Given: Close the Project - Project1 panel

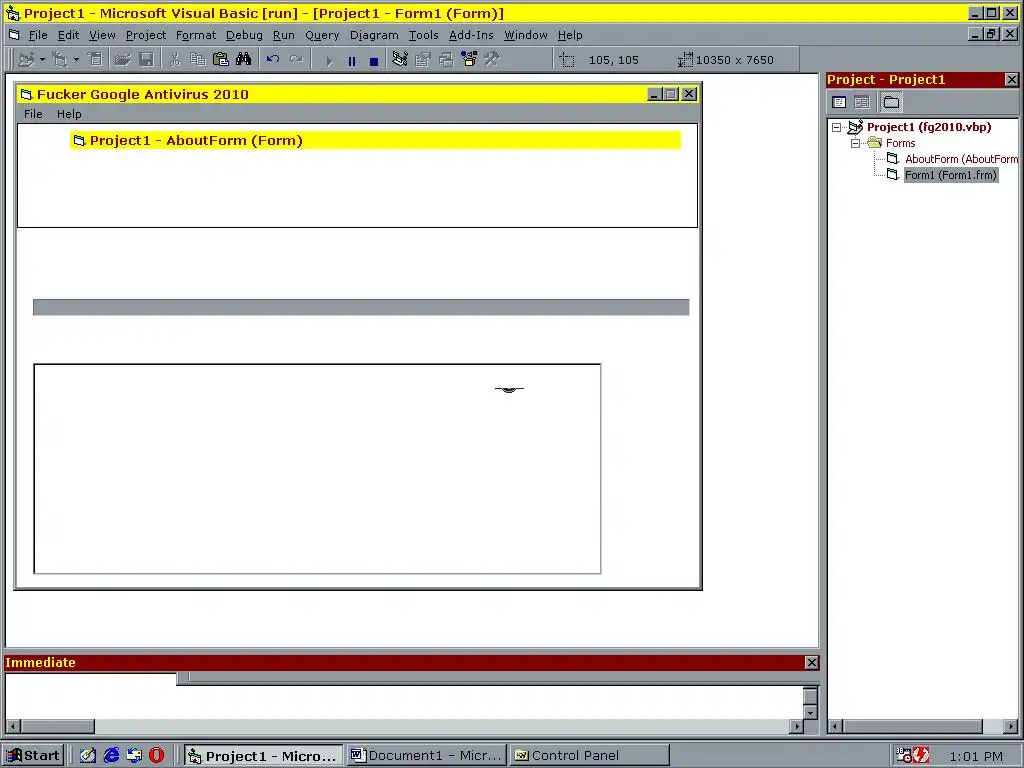Looking at the screenshot, I should pyautogui.click(x=1011, y=80).
